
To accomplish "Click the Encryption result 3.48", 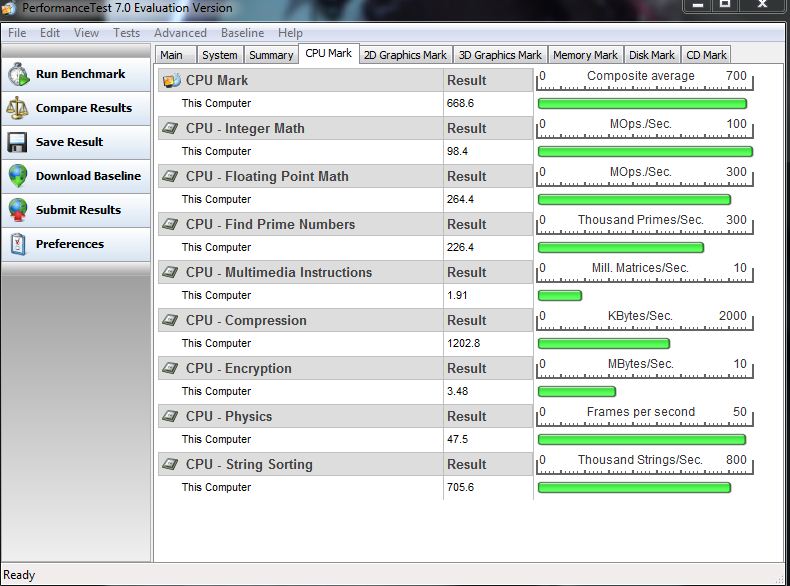I will (457, 391).
